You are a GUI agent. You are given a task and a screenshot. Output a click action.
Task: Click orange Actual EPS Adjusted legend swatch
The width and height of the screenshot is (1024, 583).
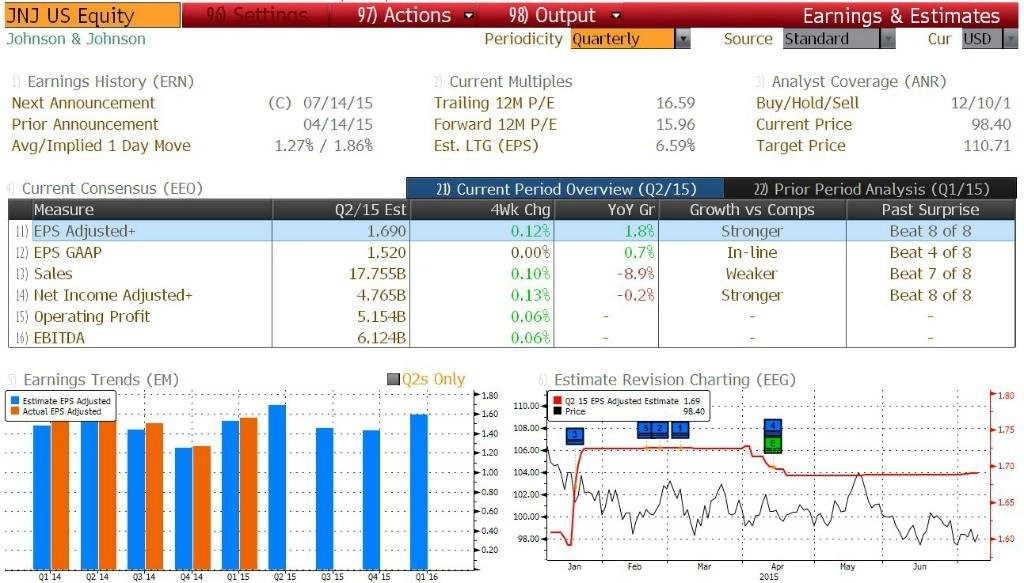(15, 411)
